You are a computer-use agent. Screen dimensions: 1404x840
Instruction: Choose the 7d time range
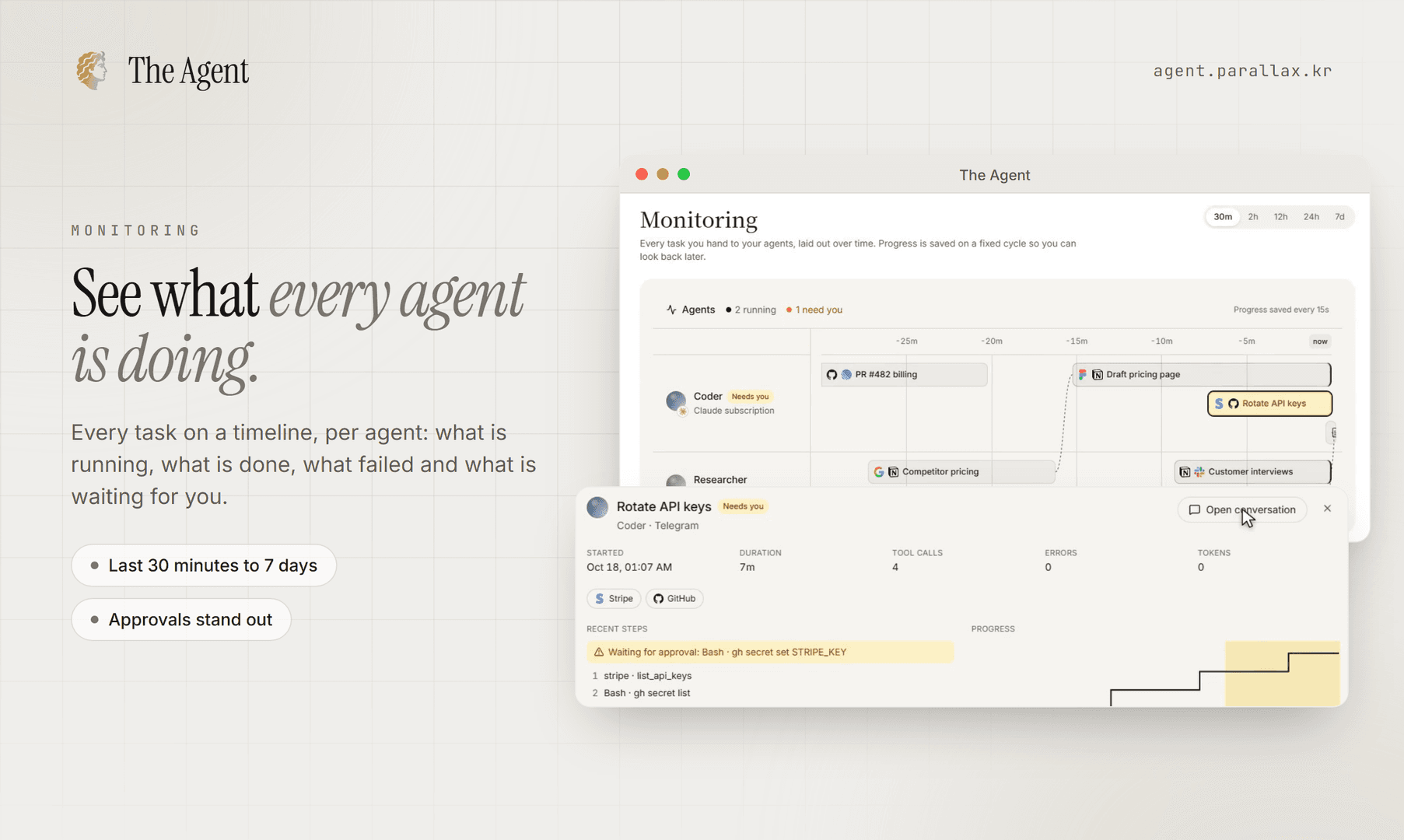1339,217
